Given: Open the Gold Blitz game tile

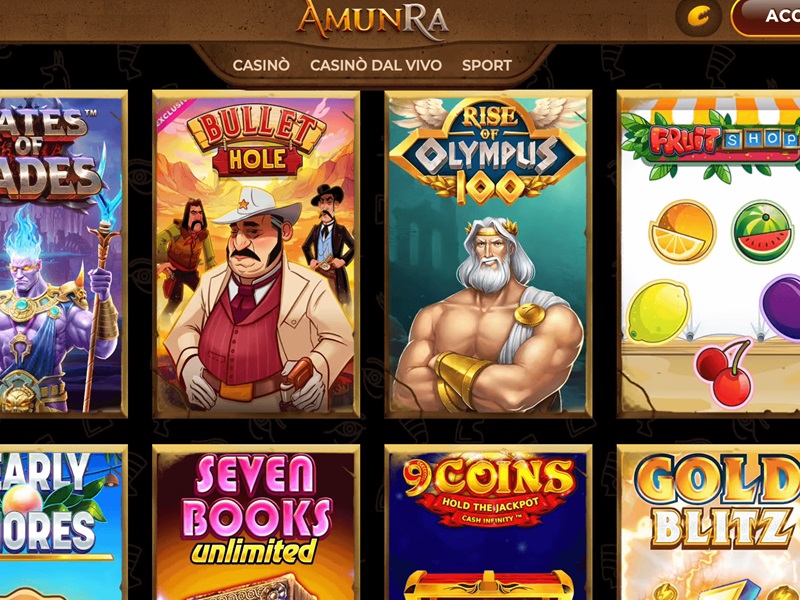Looking at the screenshot, I should (709, 522).
